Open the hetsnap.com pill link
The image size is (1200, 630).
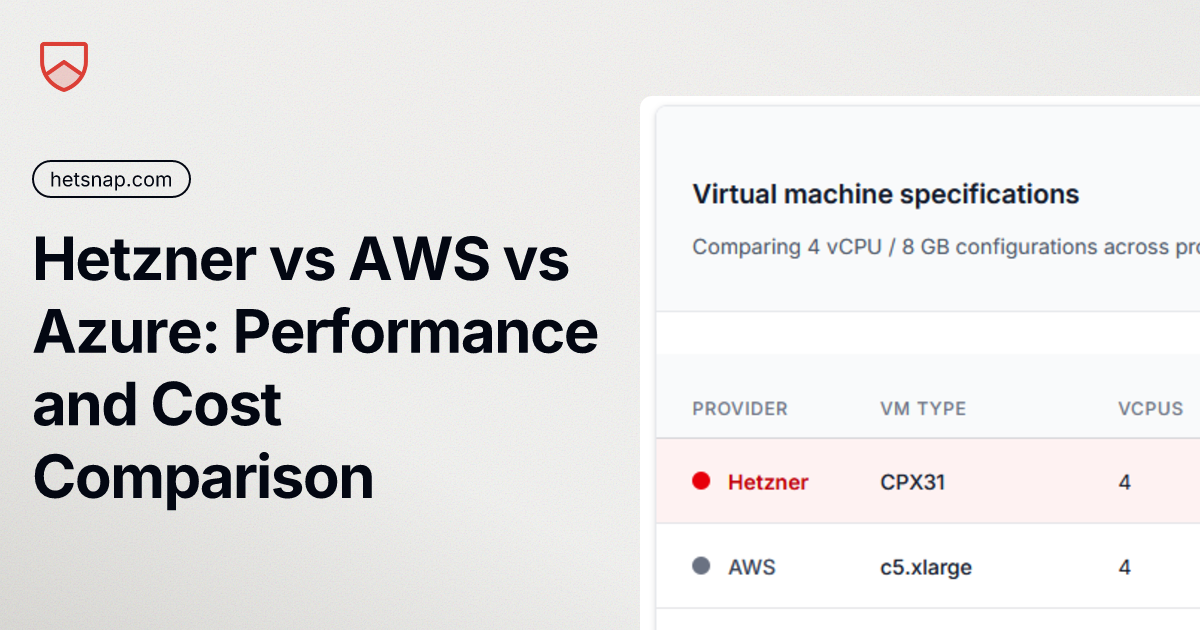[x=111, y=180]
